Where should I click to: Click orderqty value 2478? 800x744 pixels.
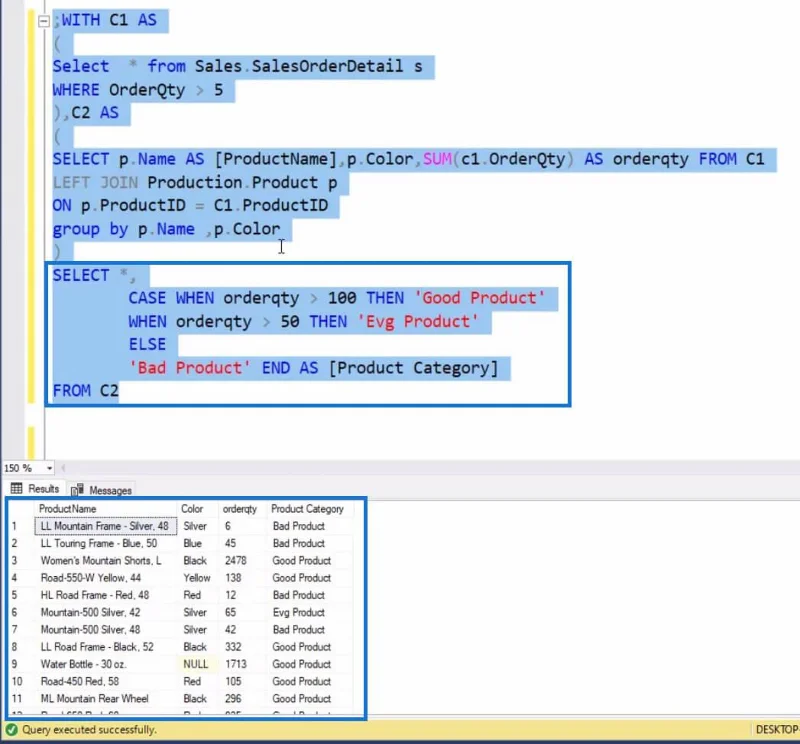(243, 561)
